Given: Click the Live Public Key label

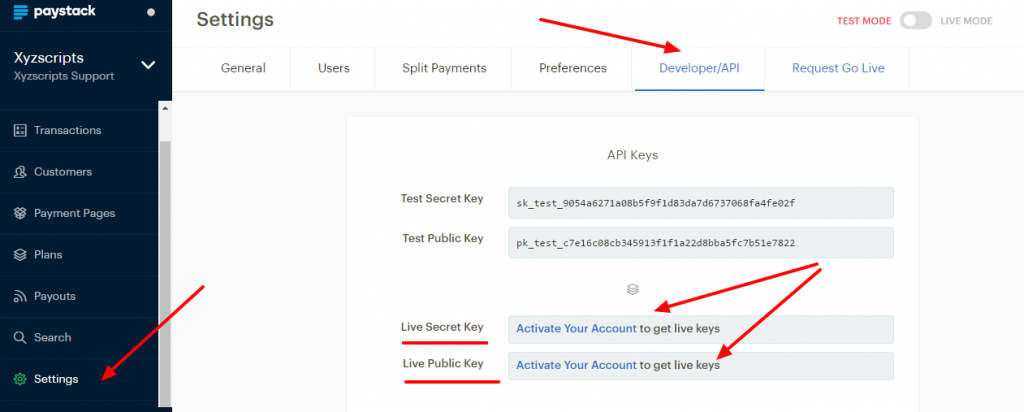Looking at the screenshot, I should point(443,363).
